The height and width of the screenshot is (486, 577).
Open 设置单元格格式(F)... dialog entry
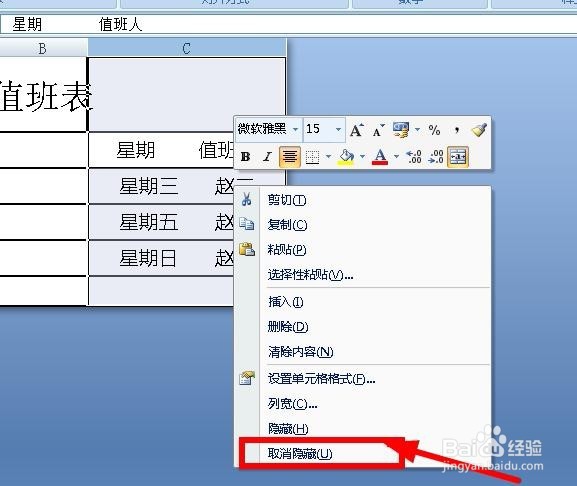click(x=362, y=379)
